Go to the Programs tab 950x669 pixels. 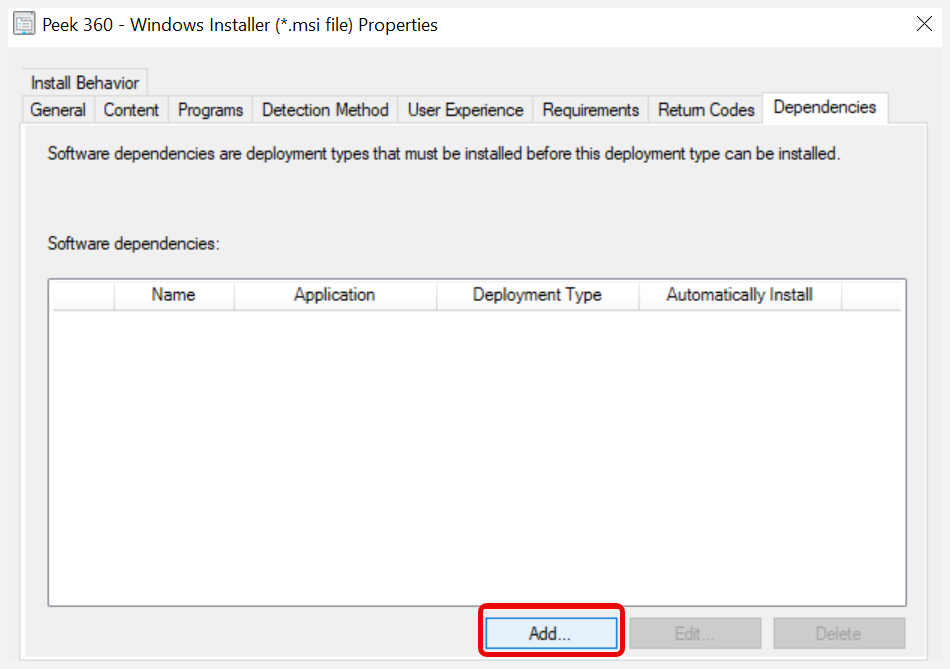210,110
